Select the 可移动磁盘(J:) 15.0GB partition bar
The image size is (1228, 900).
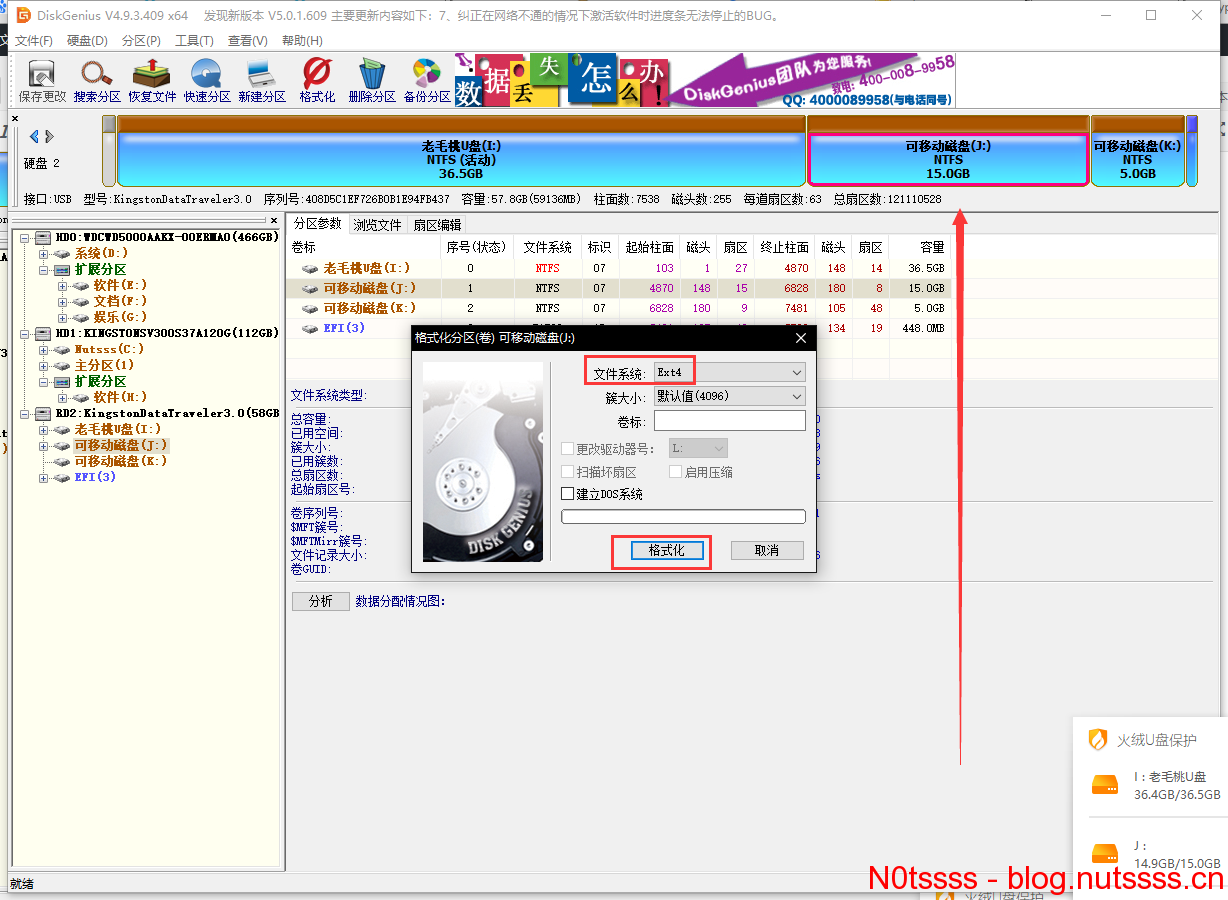948,151
